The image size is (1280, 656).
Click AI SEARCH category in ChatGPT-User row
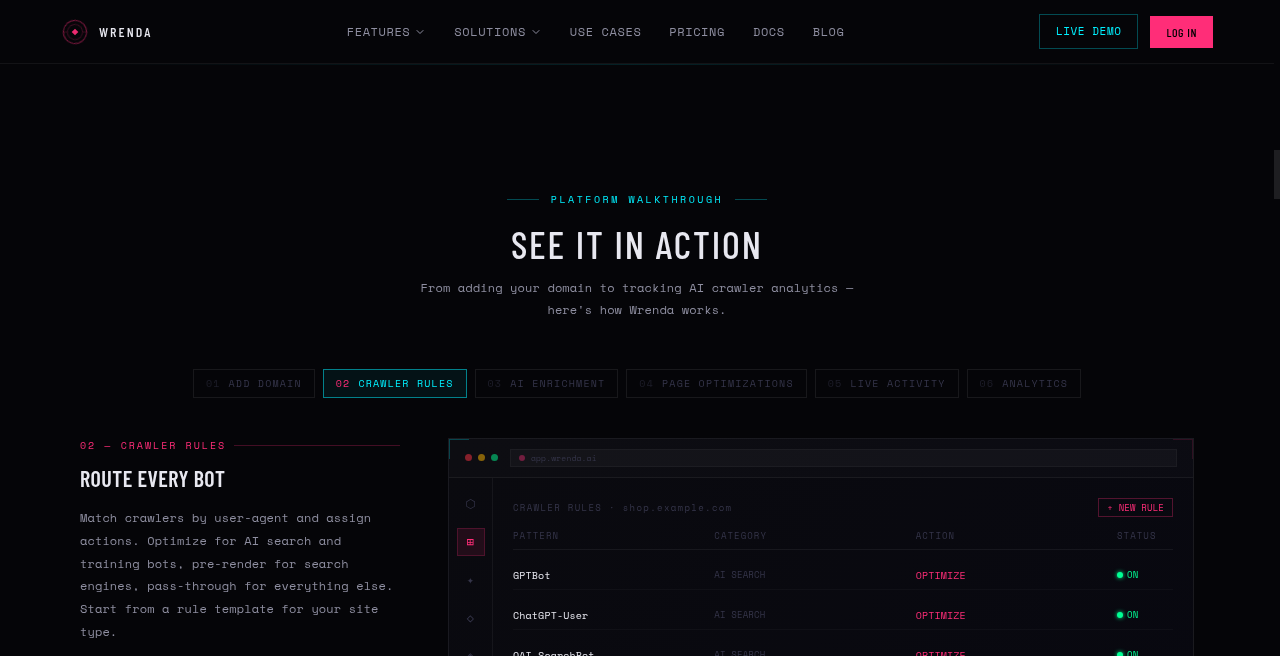click(740, 615)
